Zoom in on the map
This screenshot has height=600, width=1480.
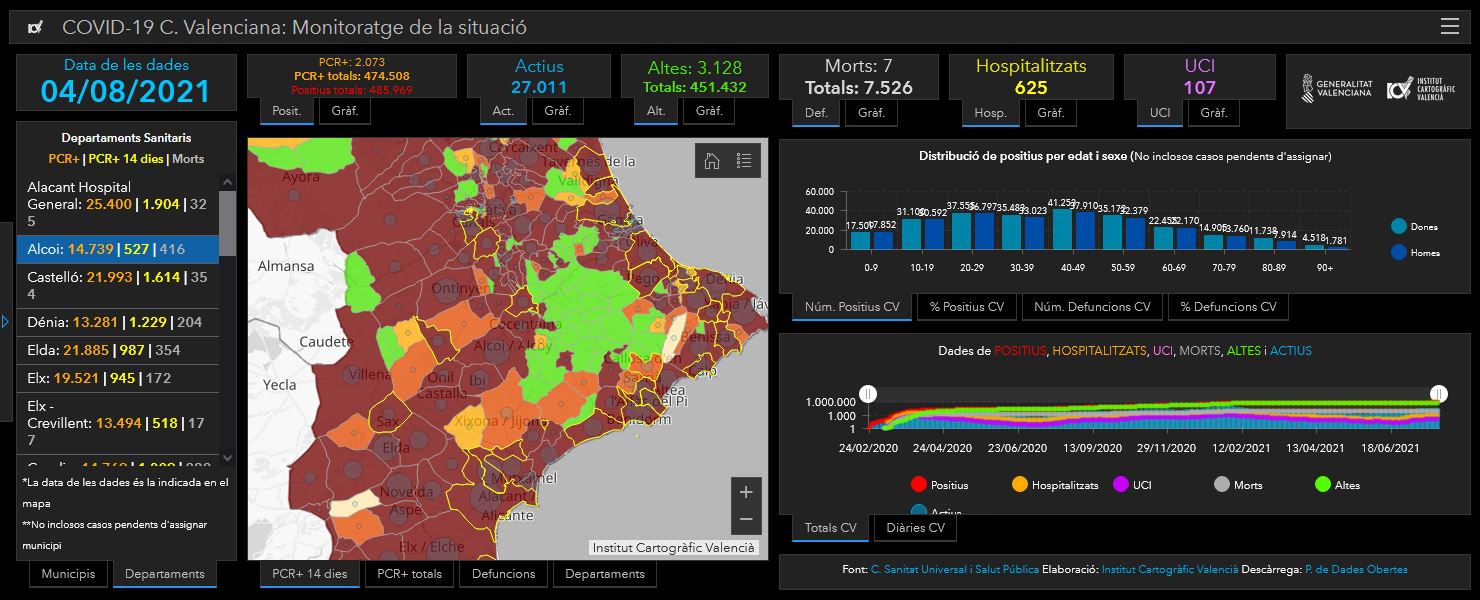coord(745,492)
